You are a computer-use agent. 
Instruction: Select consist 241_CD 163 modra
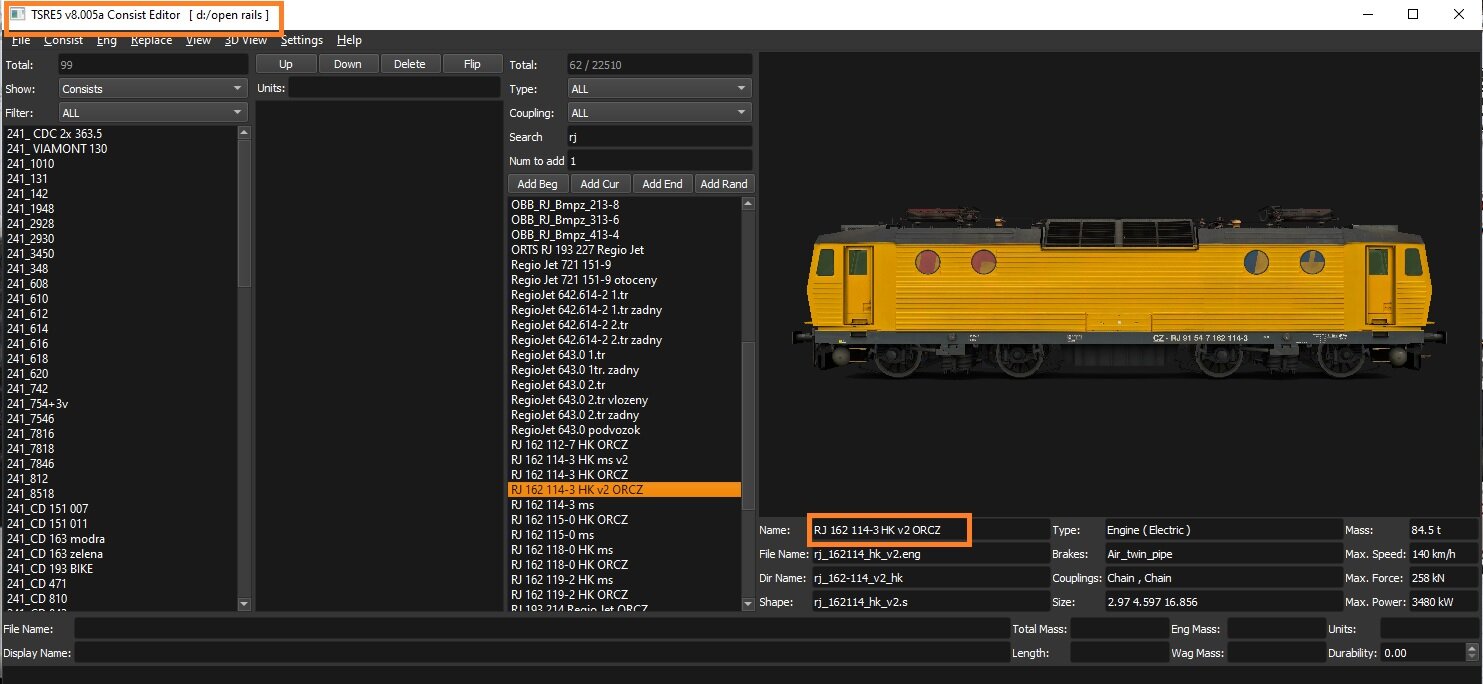pyautogui.click(x=55, y=539)
